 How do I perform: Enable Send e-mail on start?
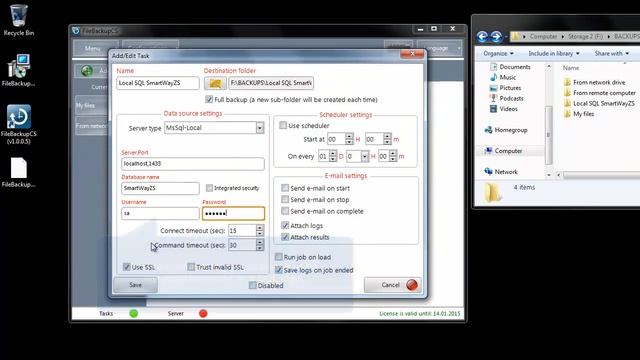(x=285, y=188)
